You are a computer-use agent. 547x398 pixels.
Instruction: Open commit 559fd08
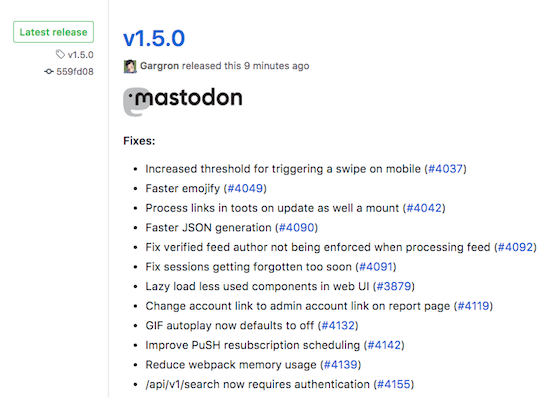[x=75, y=72]
